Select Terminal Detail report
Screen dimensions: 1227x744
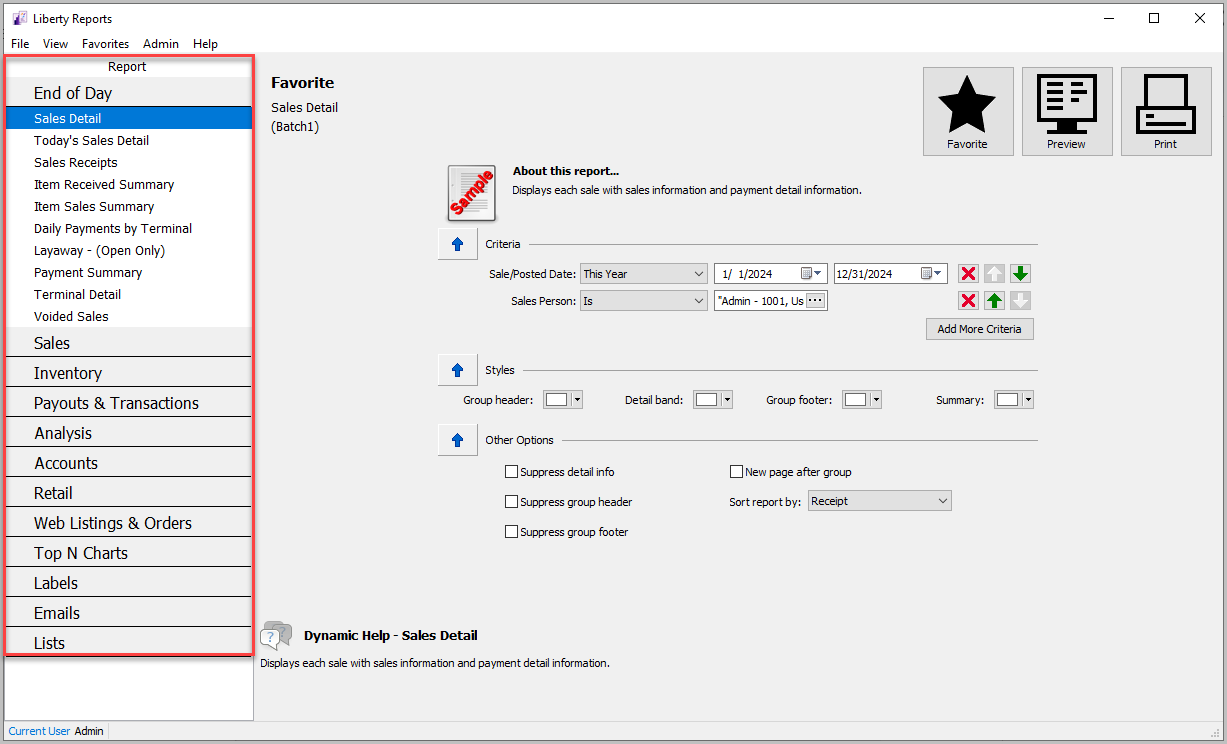pos(128,294)
